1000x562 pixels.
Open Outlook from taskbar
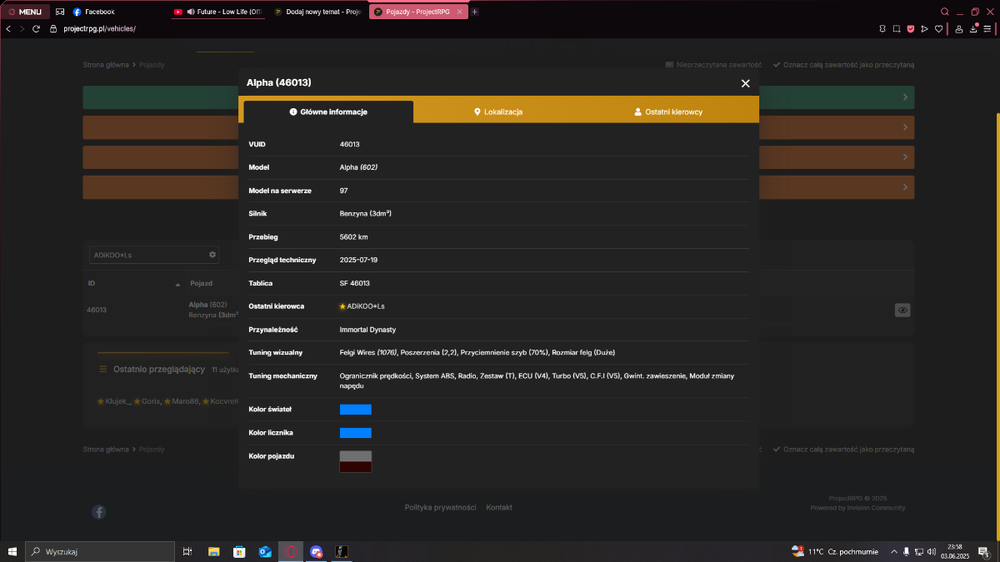(265, 552)
